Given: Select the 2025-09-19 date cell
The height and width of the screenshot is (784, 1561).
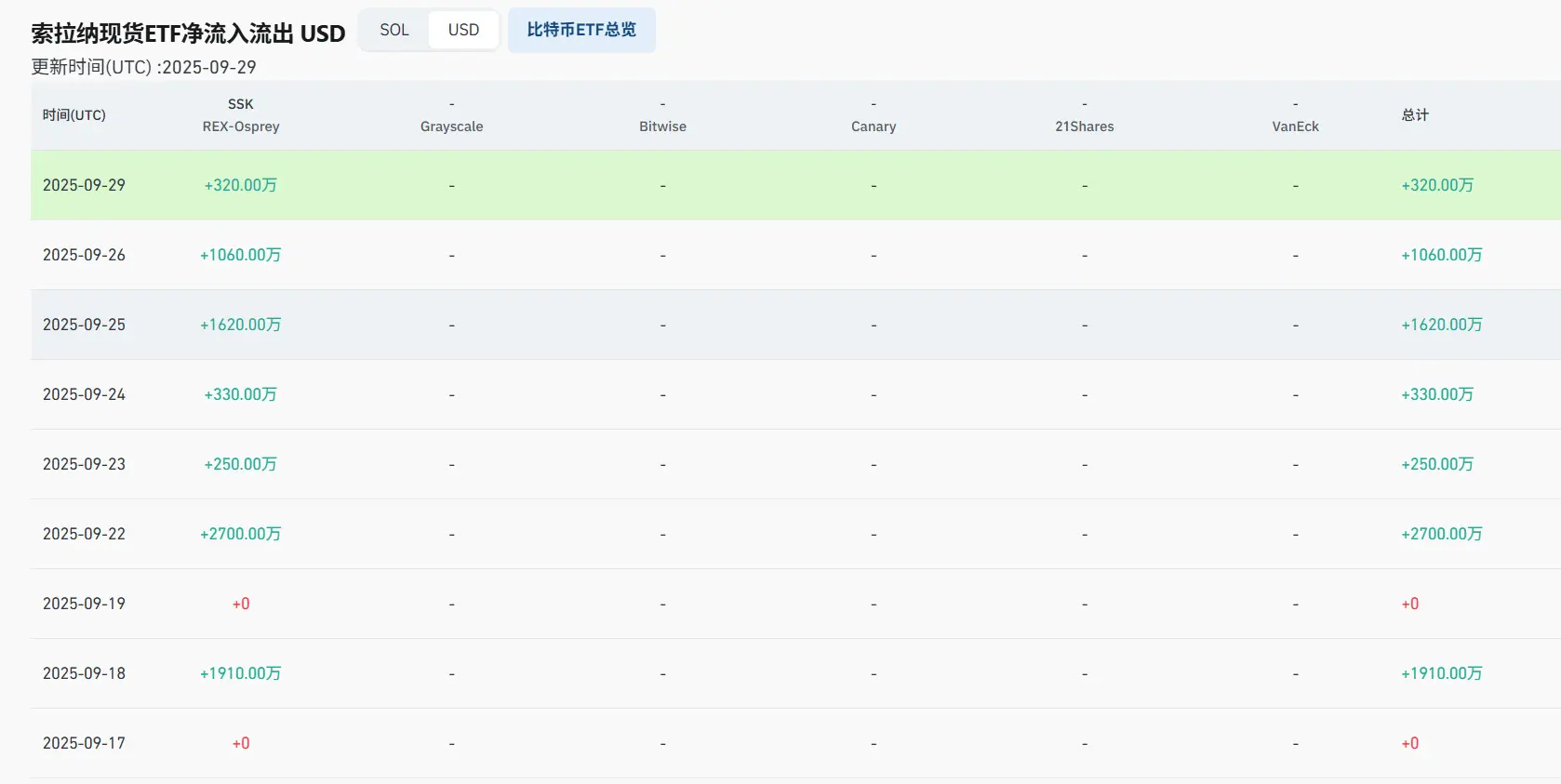Looking at the screenshot, I should point(84,604).
